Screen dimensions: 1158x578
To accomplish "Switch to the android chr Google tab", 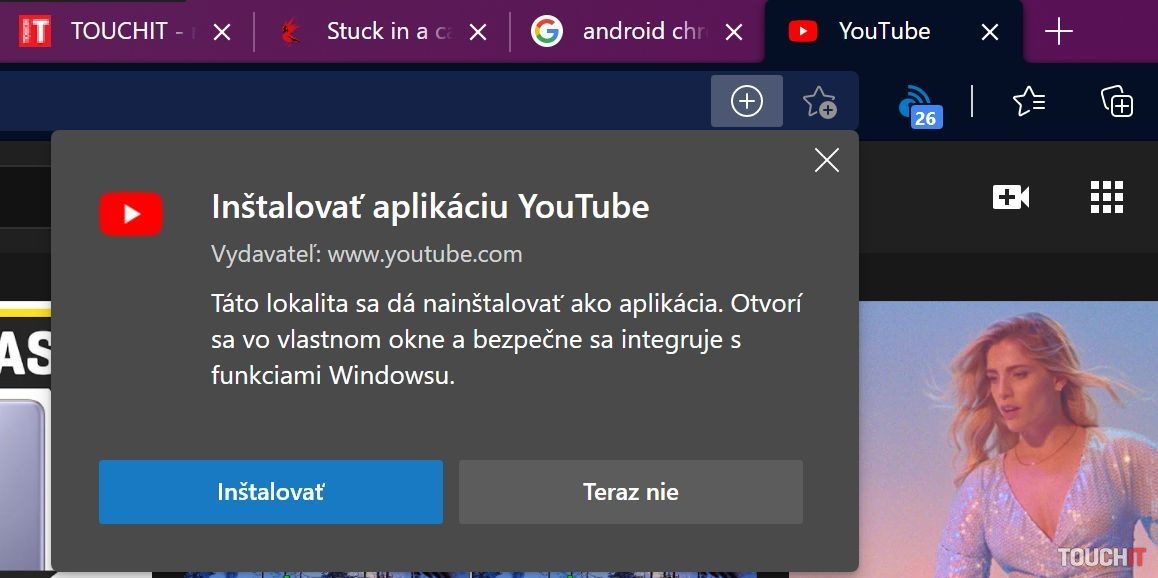I will (x=630, y=32).
